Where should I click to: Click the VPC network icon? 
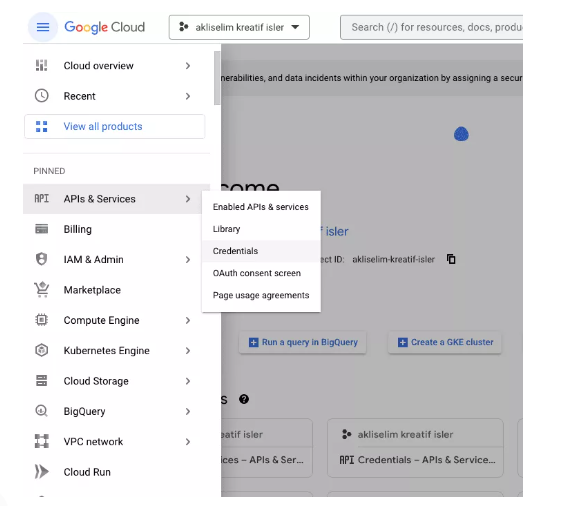coord(42,441)
